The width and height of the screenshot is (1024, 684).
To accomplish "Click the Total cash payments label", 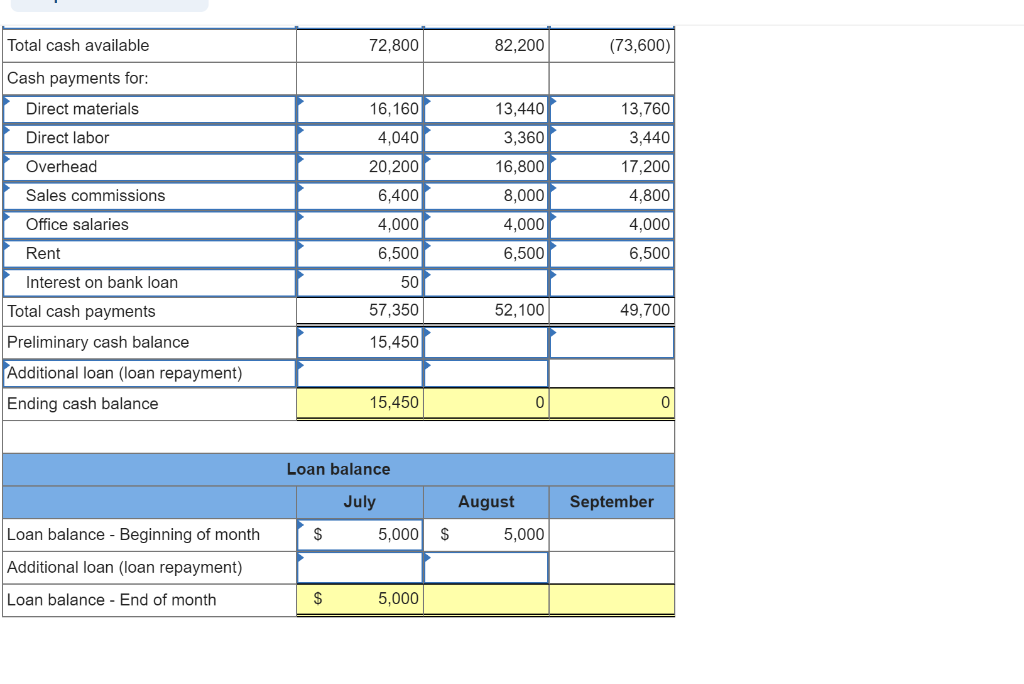I will [81, 312].
